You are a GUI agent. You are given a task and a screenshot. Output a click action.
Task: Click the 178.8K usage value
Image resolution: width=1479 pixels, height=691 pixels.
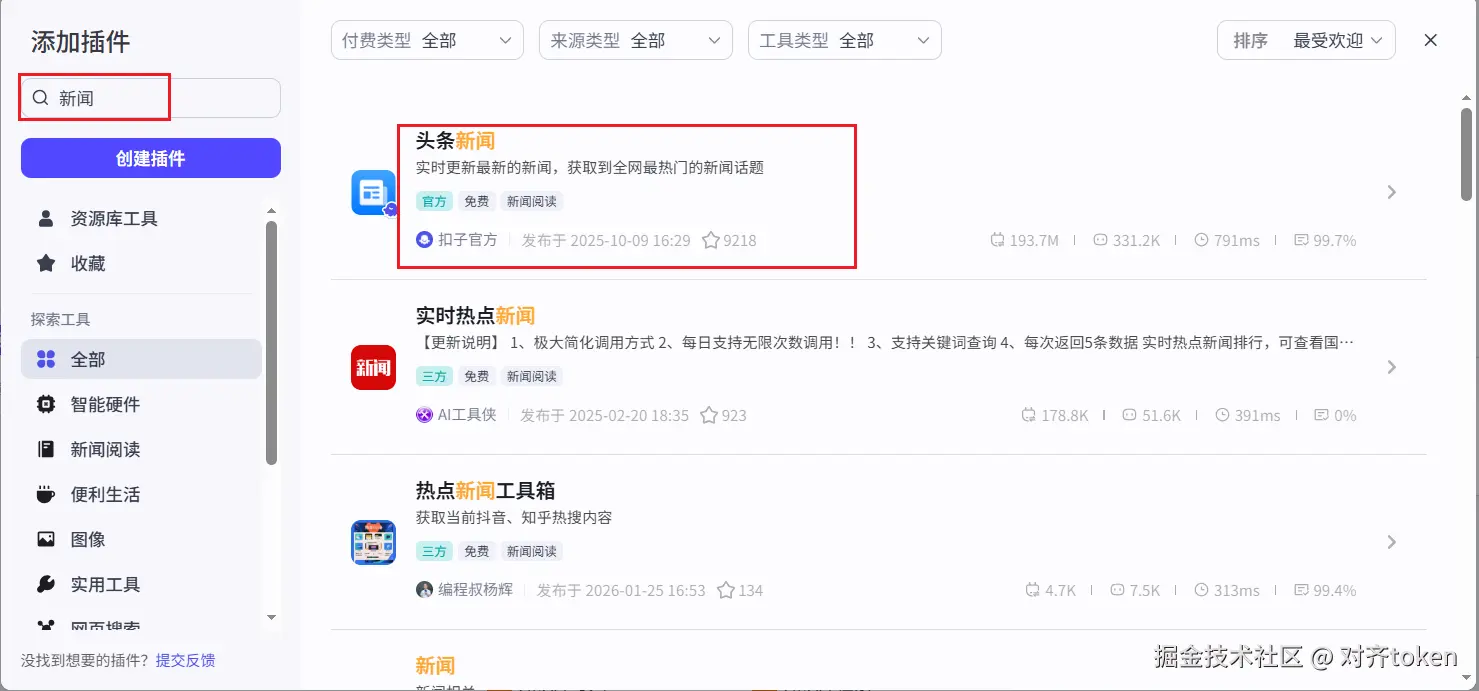click(x=1065, y=415)
